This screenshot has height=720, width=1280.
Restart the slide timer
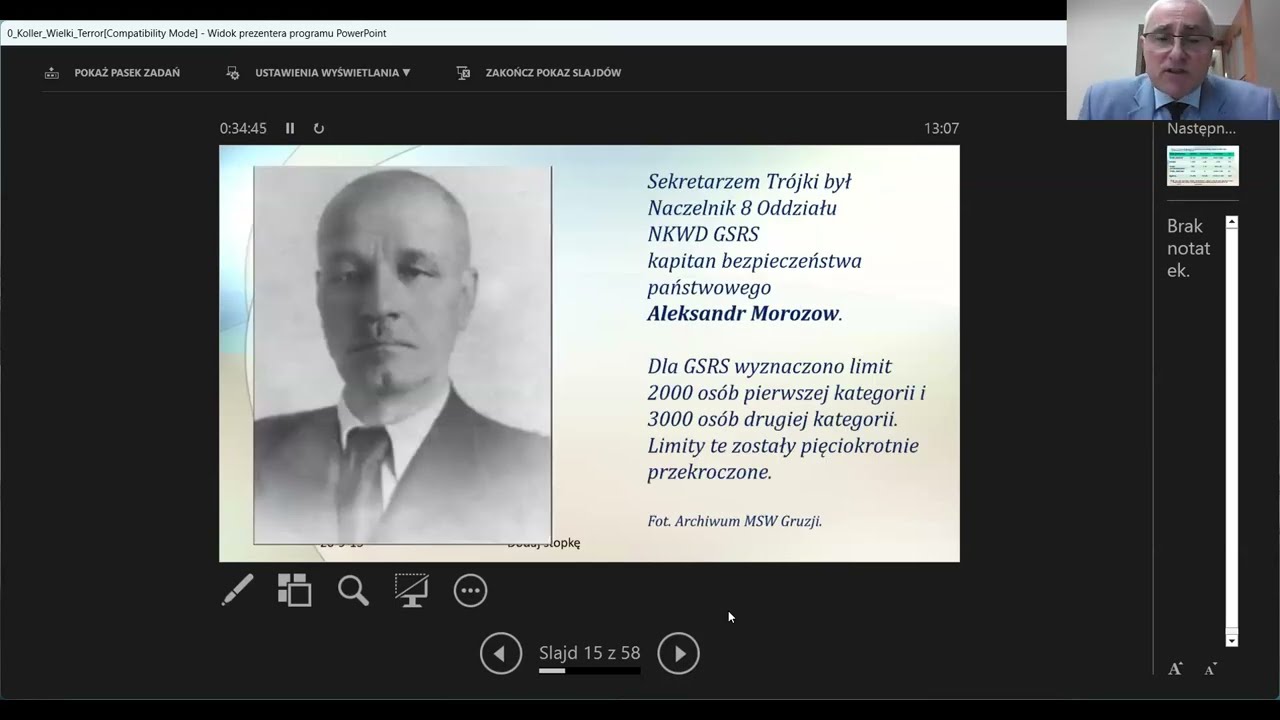coord(319,128)
